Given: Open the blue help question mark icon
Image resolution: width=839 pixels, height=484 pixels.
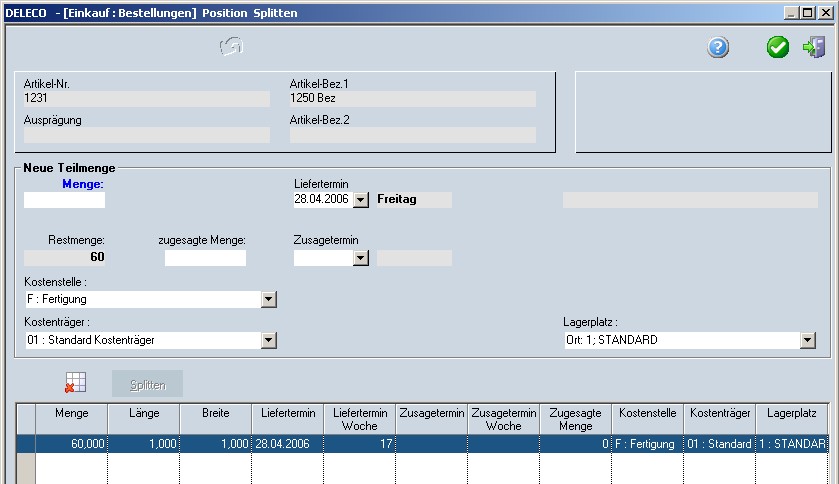Looking at the screenshot, I should pyautogui.click(x=718, y=47).
